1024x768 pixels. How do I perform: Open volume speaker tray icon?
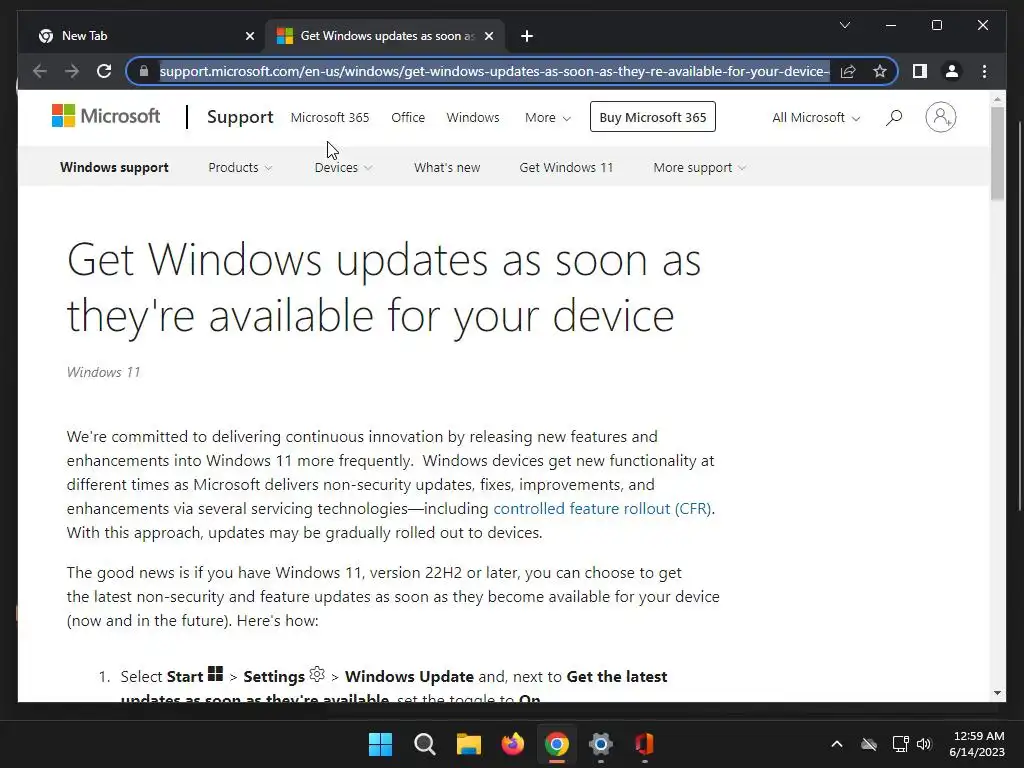924,744
